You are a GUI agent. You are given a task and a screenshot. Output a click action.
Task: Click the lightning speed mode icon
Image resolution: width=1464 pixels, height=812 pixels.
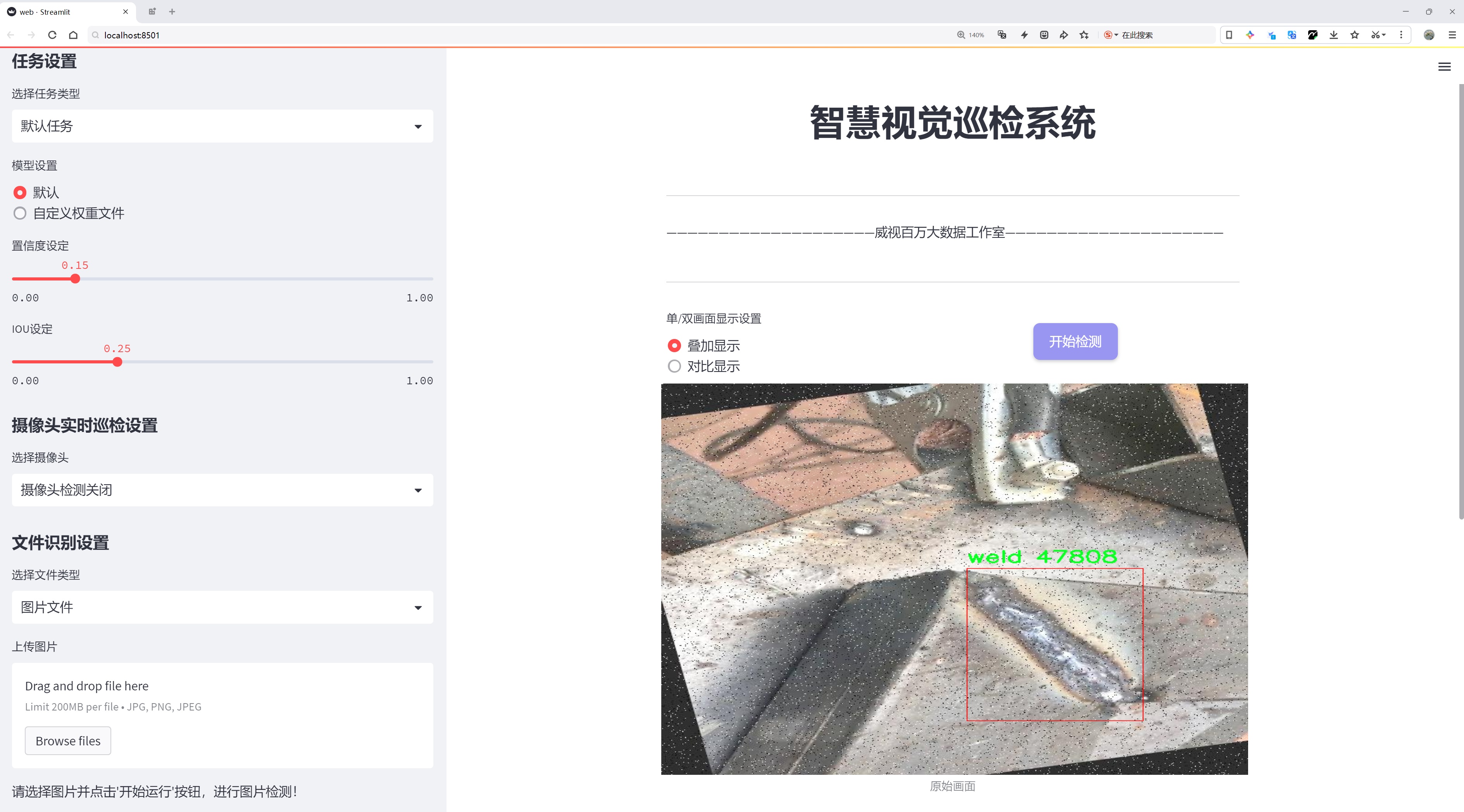click(1024, 35)
